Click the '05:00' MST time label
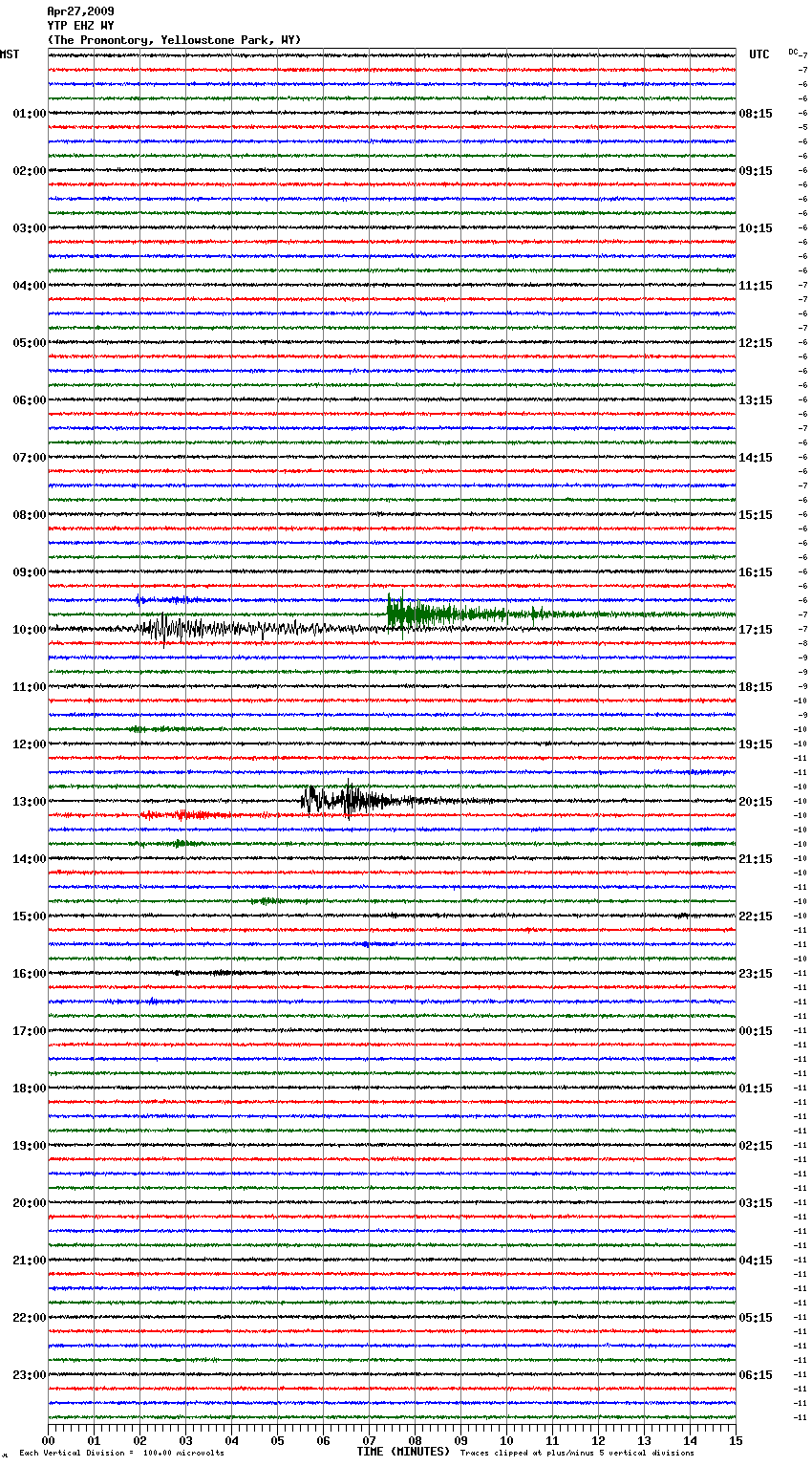Viewport: 812px width, 1466px height. [30, 343]
